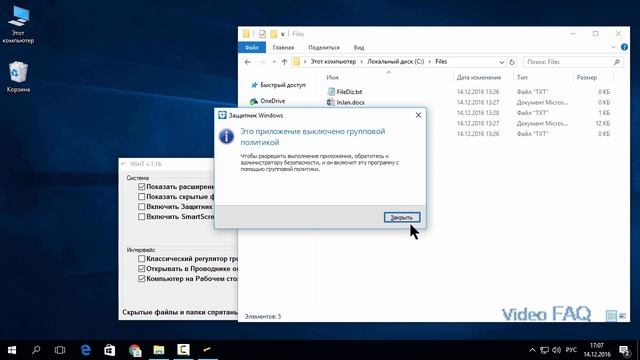Open volume tray icon
The height and width of the screenshot is (360, 640).
pos(556,350)
